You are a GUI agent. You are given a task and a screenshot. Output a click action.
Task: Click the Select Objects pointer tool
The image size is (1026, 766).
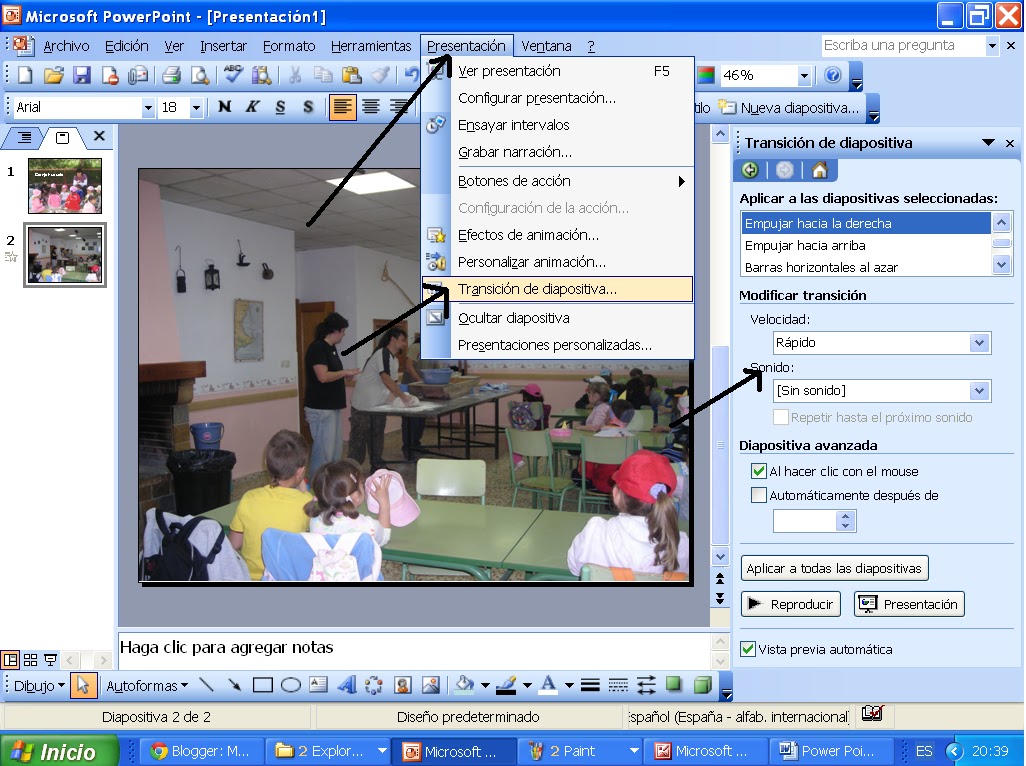click(x=83, y=686)
